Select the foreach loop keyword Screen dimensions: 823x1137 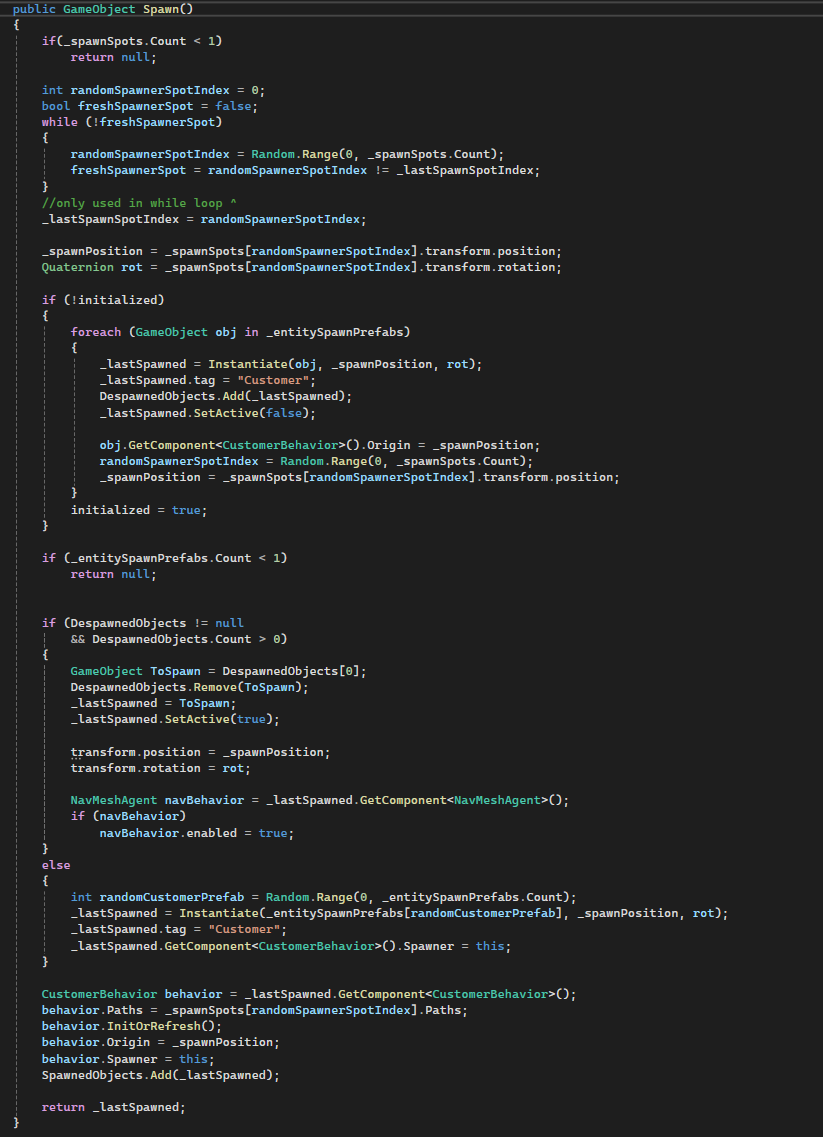[x=96, y=331]
